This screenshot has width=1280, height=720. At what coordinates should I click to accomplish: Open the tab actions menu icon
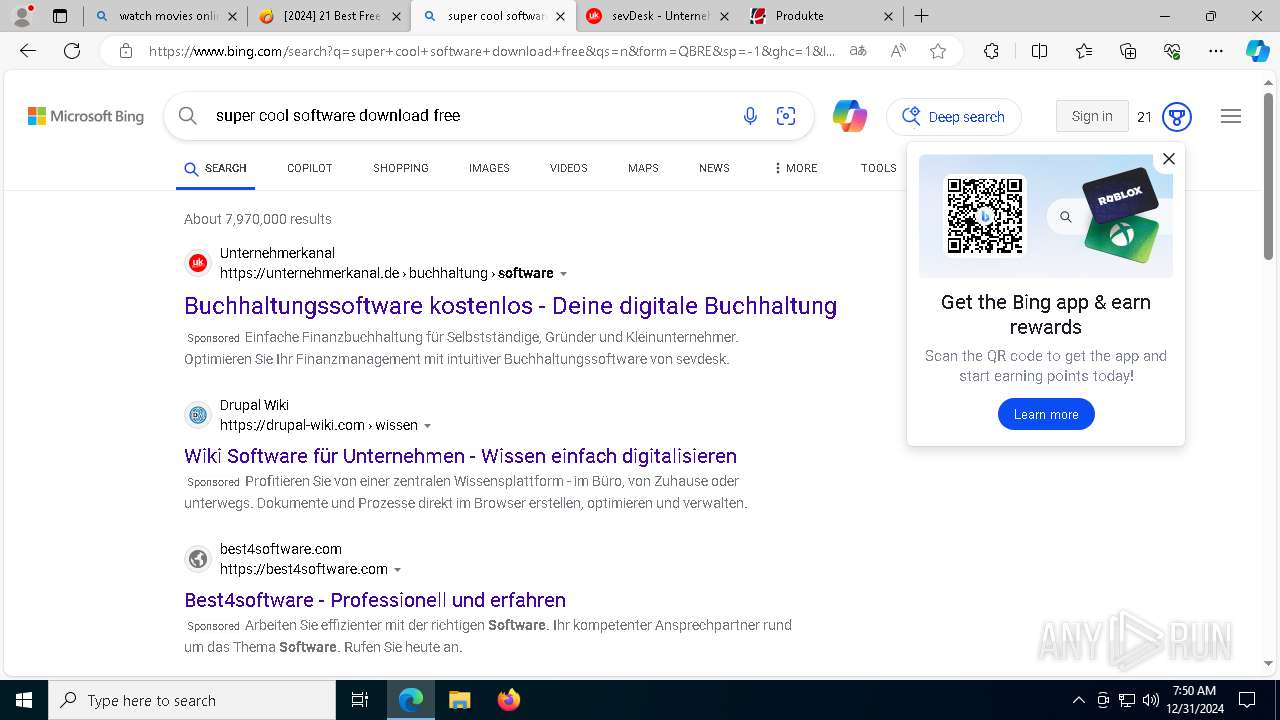[60, 16]
